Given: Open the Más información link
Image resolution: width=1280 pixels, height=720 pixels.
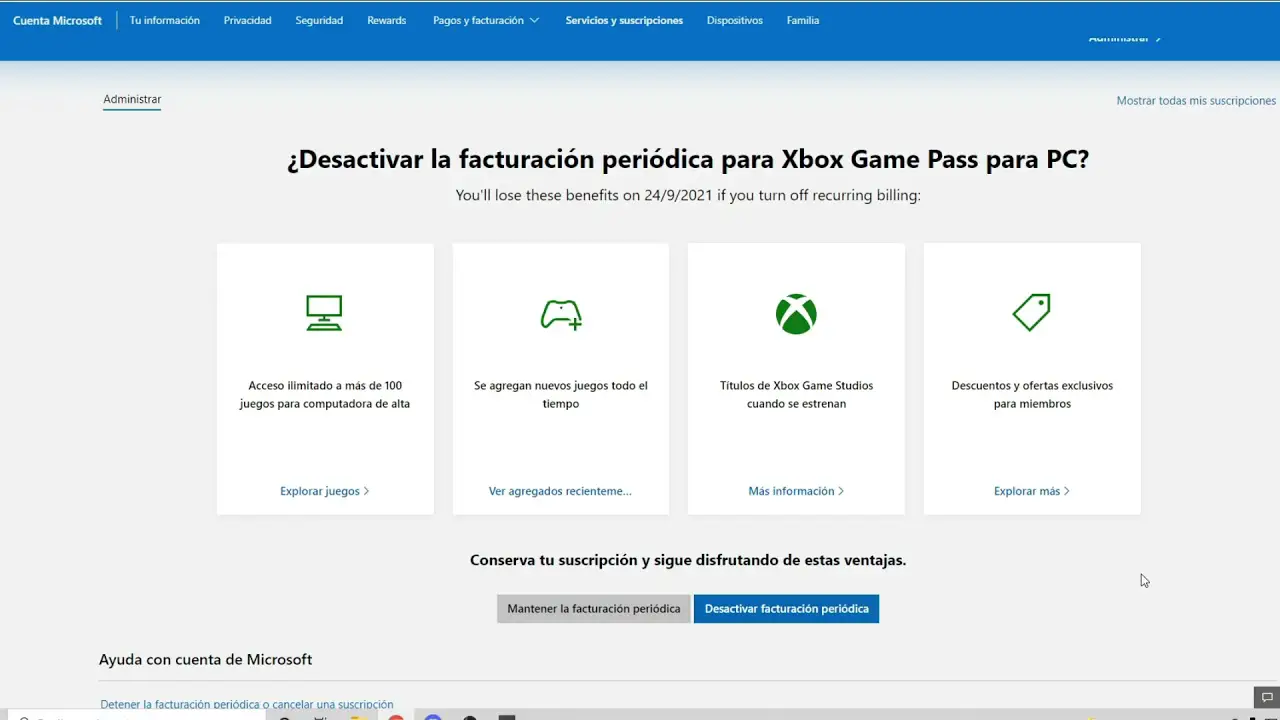Looking at the screenshot, I should point(796,491).
